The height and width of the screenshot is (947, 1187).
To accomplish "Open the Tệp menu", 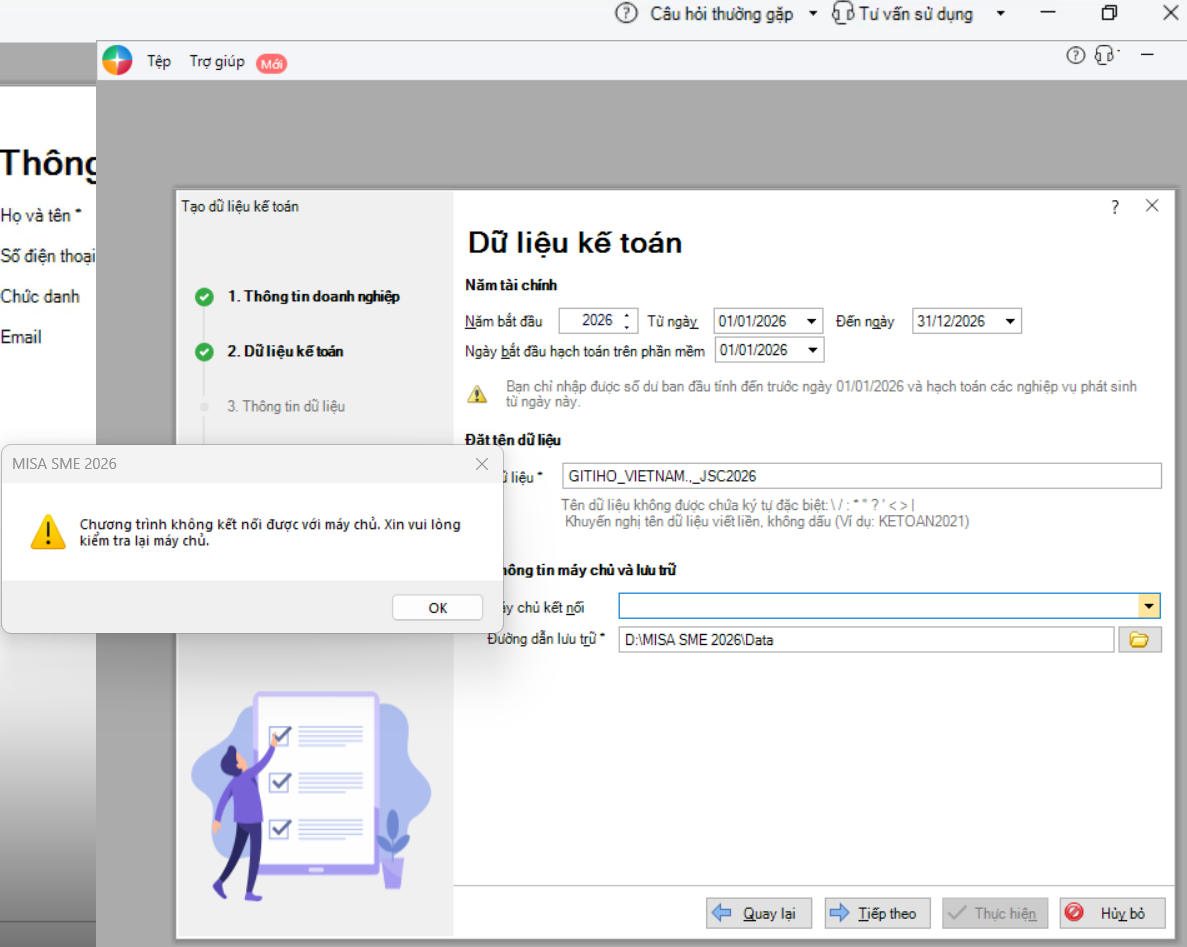I will [x=159, y=61].
